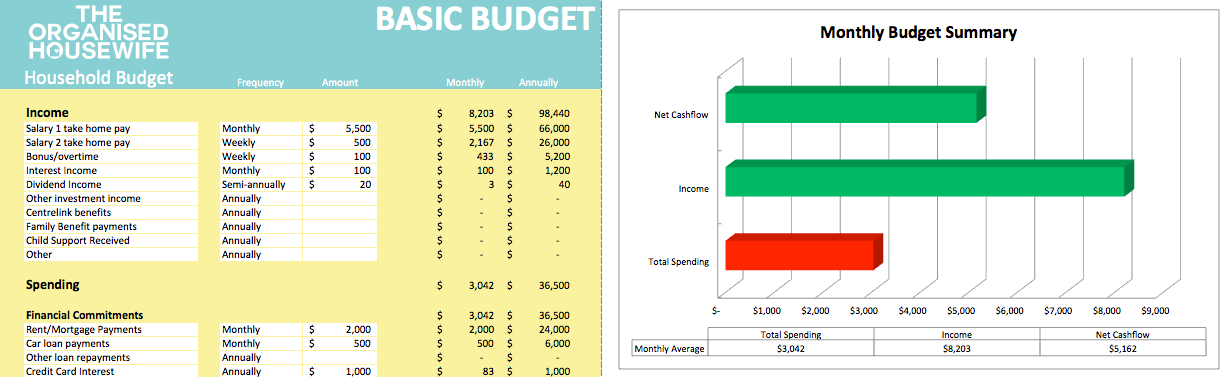
Task: Open the Salary 2 take home pay frequency cell
Action: tap(260, 143)
